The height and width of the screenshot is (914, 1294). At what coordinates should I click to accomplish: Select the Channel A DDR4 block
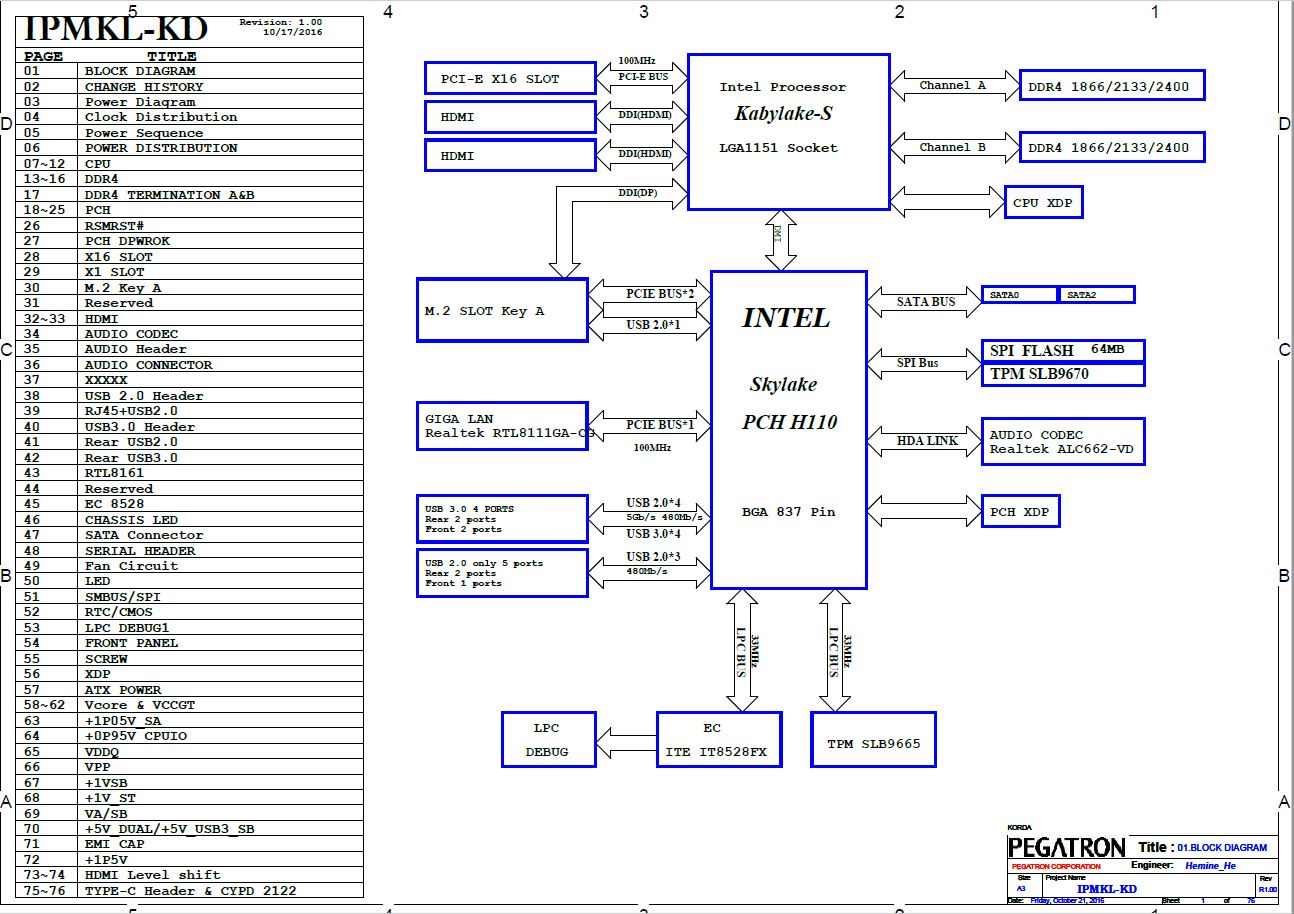click(1112, 86)
